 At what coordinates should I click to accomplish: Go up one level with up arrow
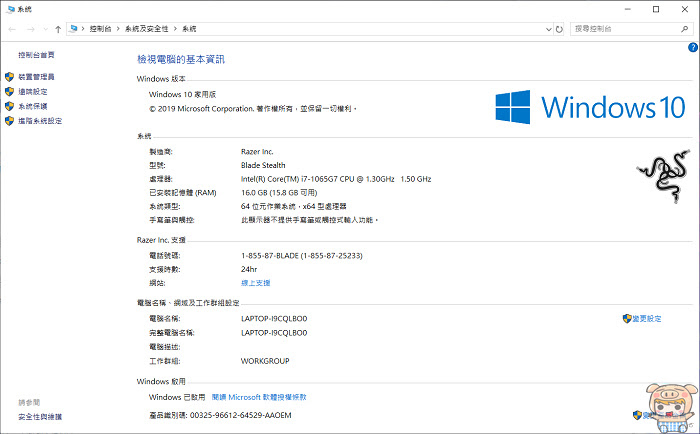pos(58,29)
